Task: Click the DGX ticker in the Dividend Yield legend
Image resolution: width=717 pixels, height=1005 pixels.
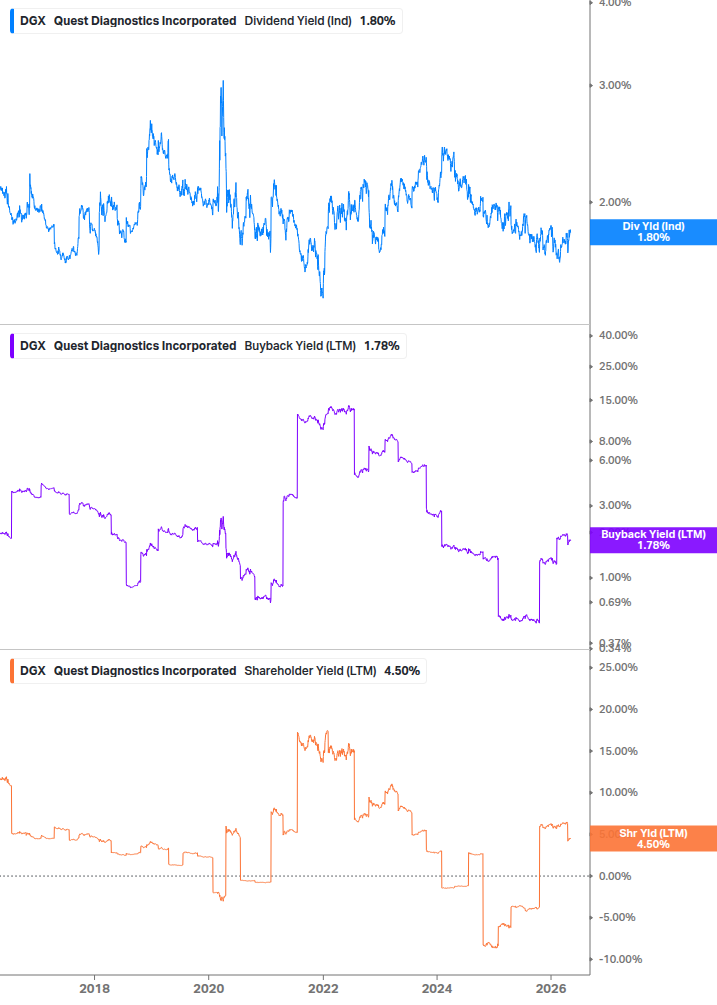Action: coord(33,21)
